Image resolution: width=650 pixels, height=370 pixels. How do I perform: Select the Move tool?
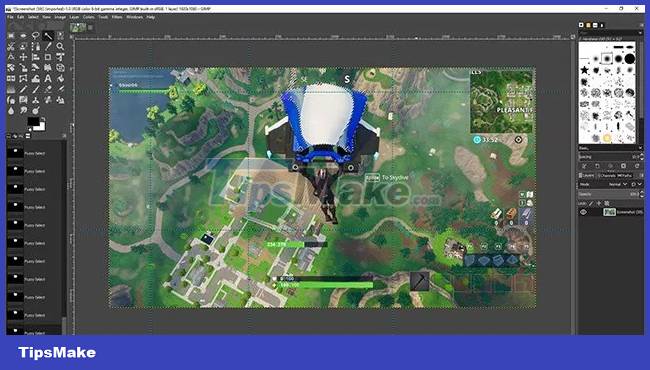[23, 57]
